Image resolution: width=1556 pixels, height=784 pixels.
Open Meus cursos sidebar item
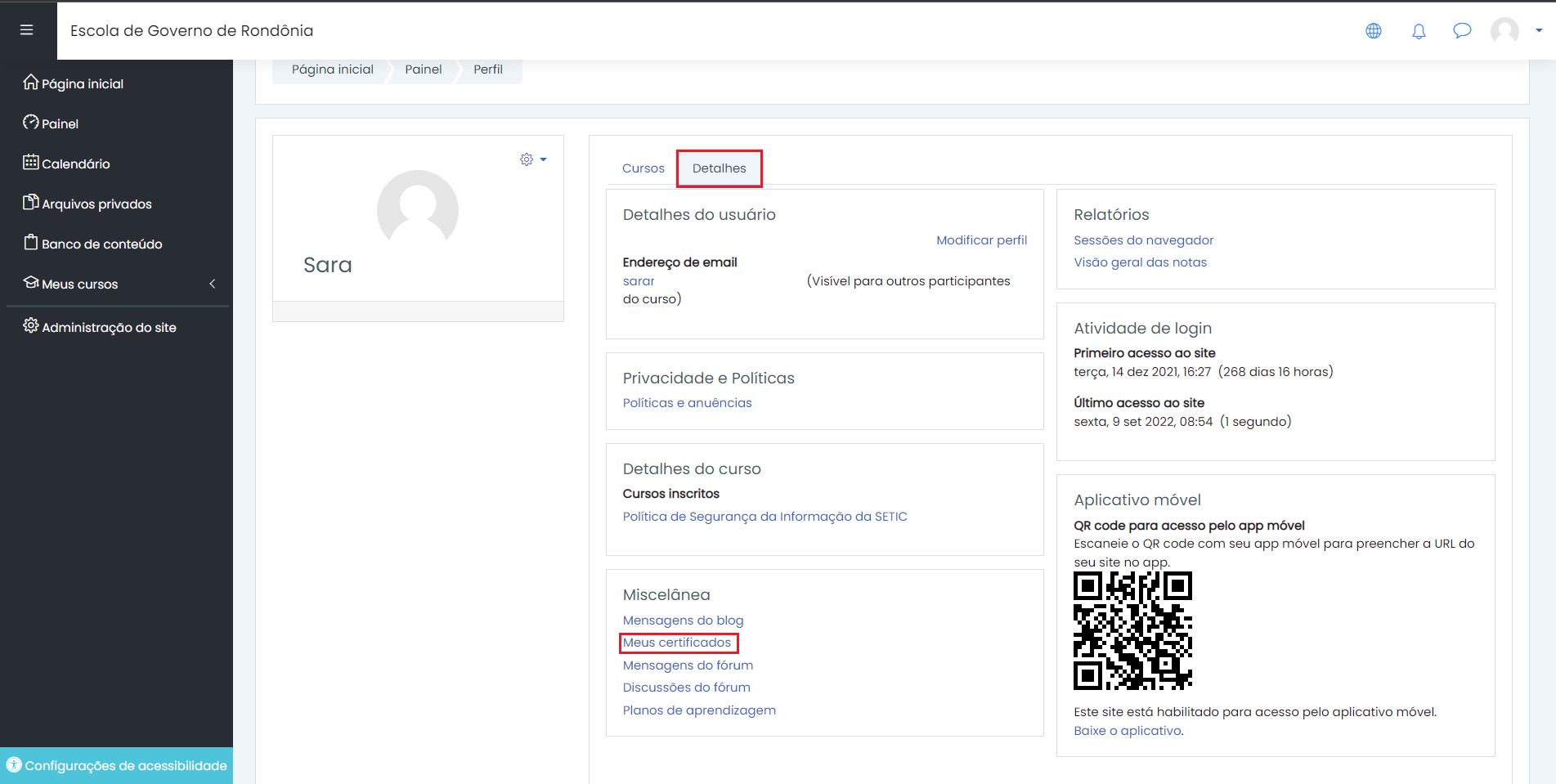tap(80, 284)
